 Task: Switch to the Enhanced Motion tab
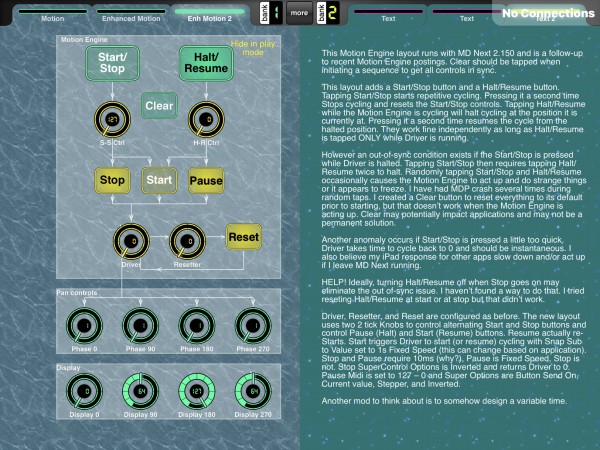(131, 15)
